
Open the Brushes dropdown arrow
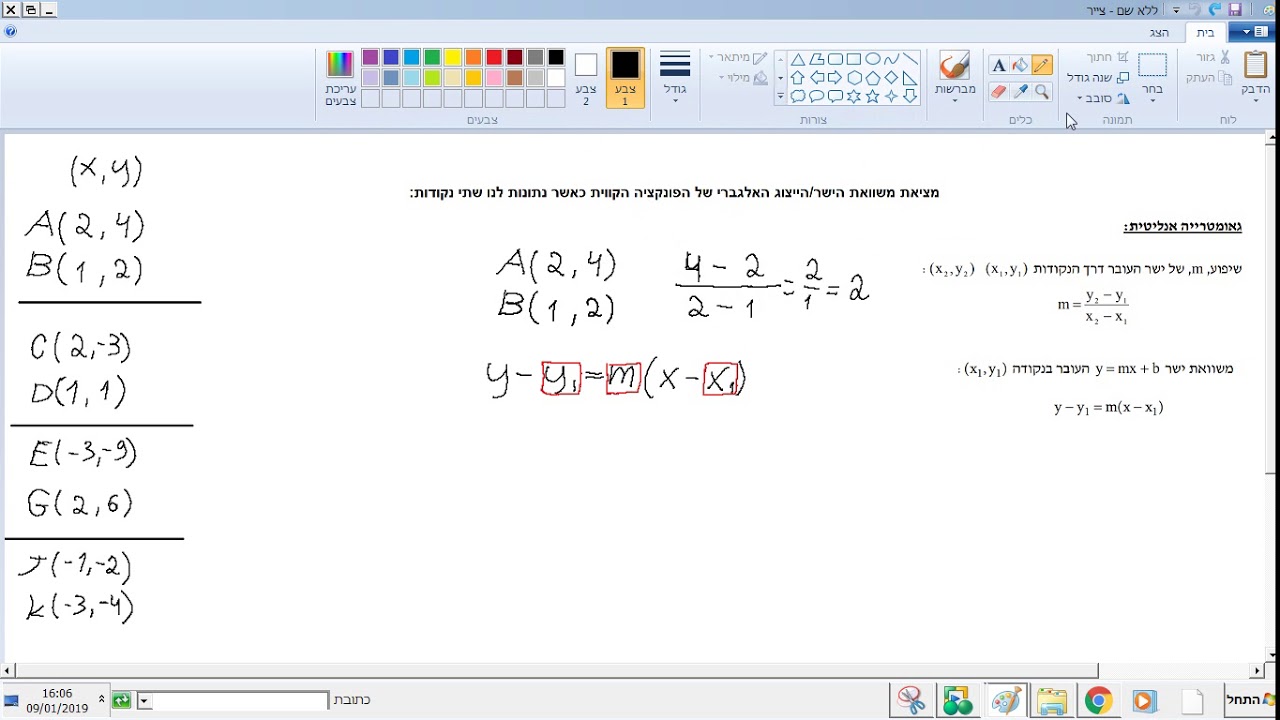pos(955,101)
